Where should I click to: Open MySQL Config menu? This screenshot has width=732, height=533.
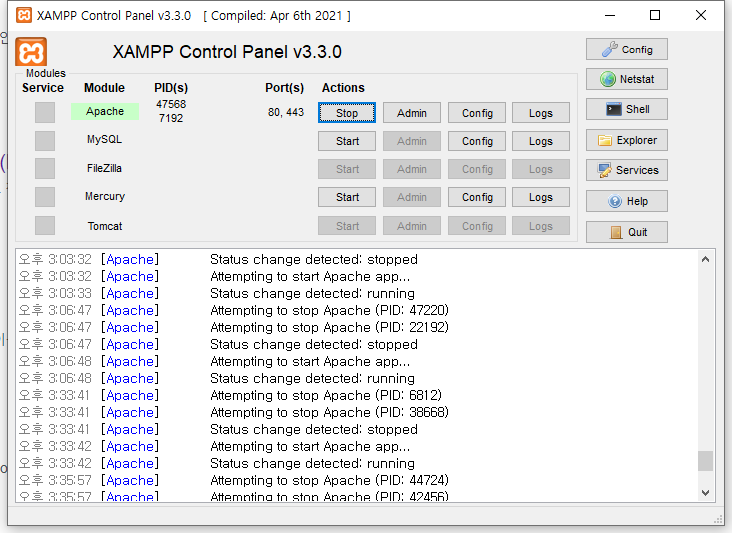(477, 141)
